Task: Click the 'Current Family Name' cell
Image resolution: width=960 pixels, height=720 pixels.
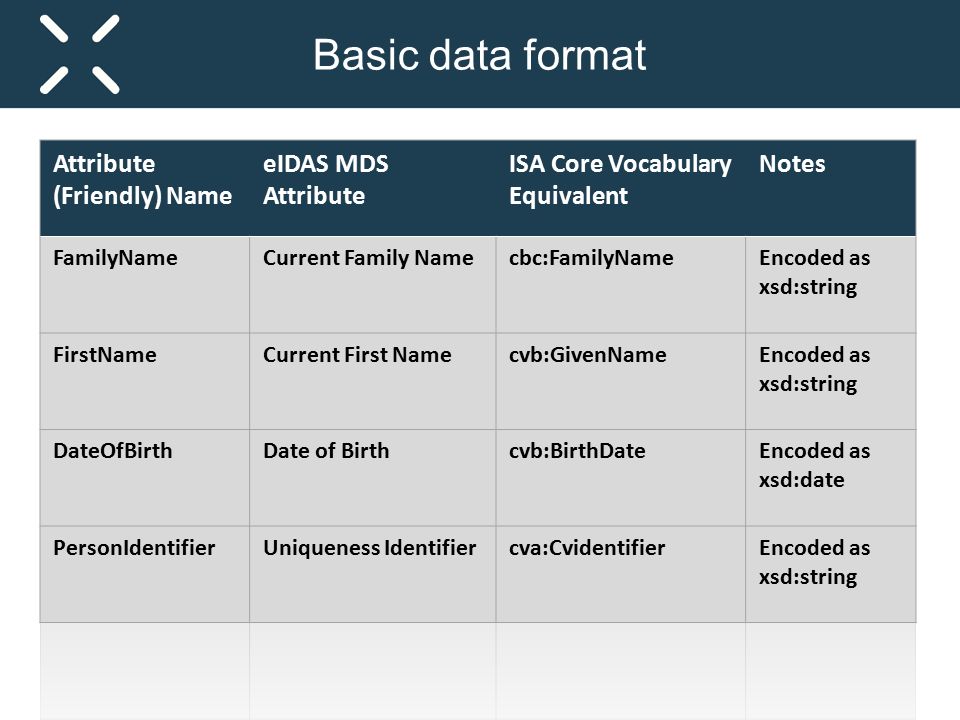Action: pyautogui.click(x=373, y=285)
